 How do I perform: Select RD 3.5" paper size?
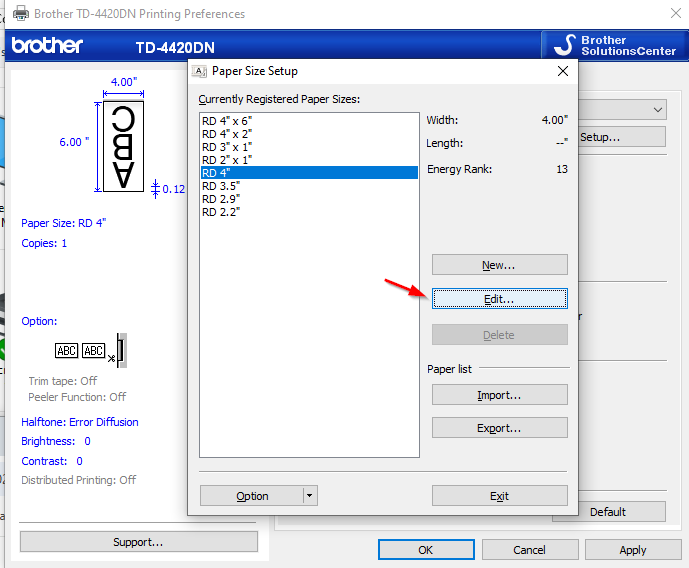coord(309,186)
